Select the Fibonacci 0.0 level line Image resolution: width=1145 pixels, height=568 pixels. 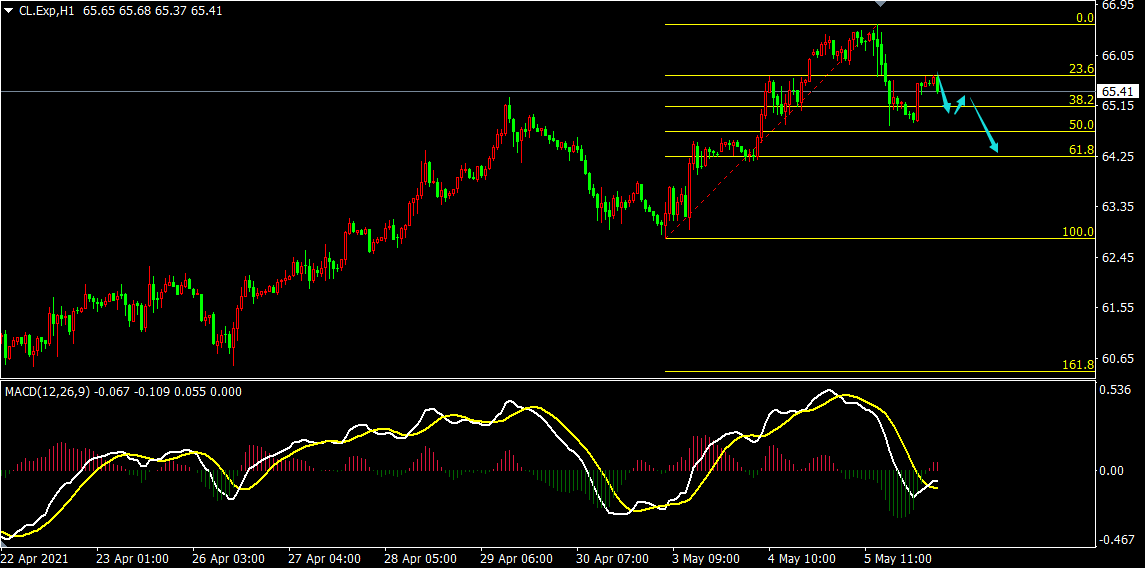tap(880, 25)
